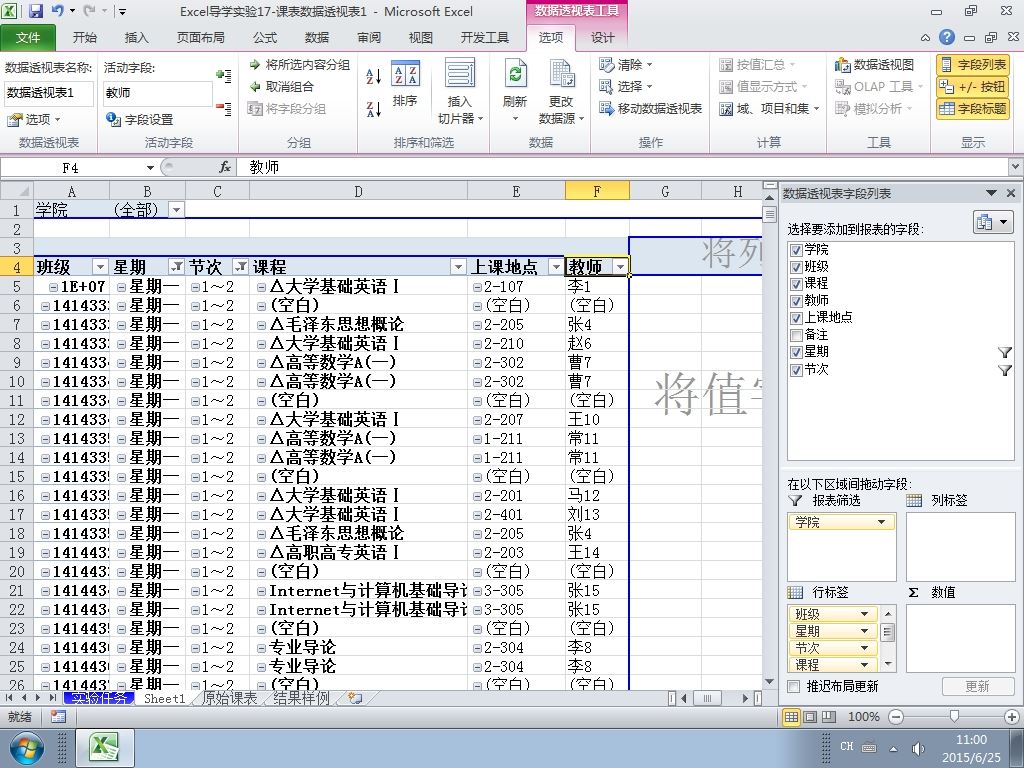Open the 文件 File tab
This screenshot has width=1024, height=768.
click(x=27, y=37)
